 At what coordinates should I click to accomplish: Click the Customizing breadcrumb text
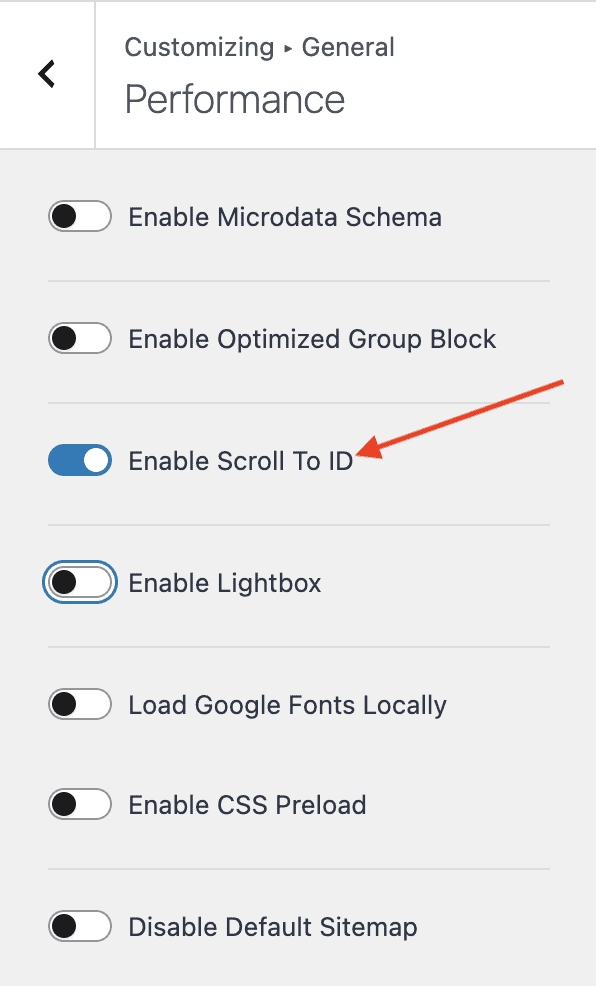(198, 47)
